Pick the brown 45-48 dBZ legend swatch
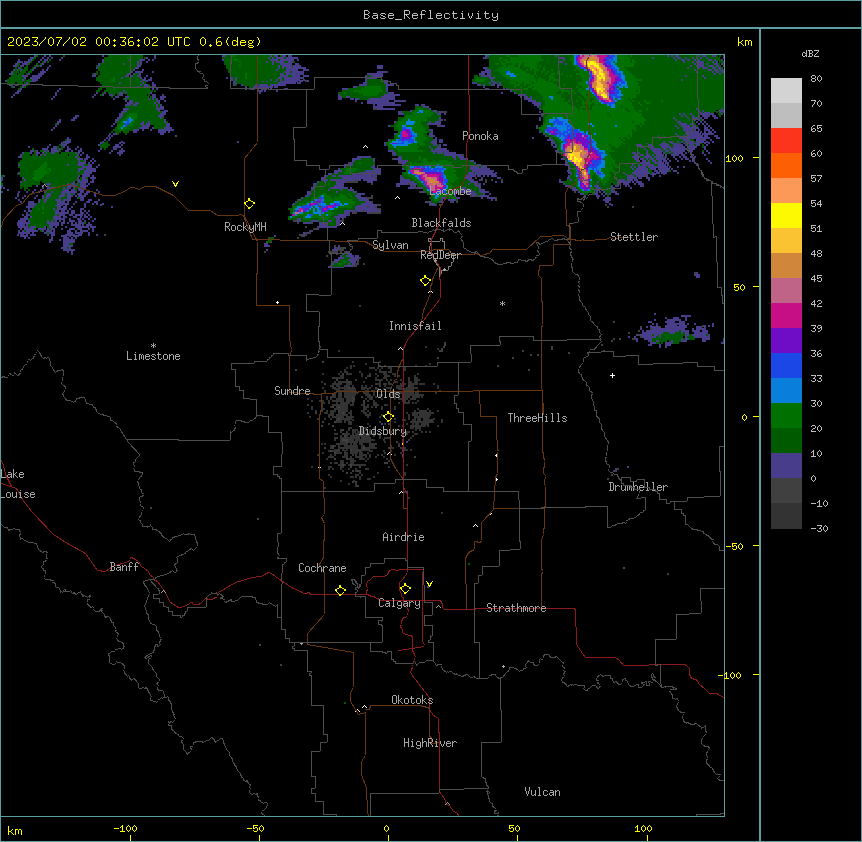 click(x=786, y=265)
